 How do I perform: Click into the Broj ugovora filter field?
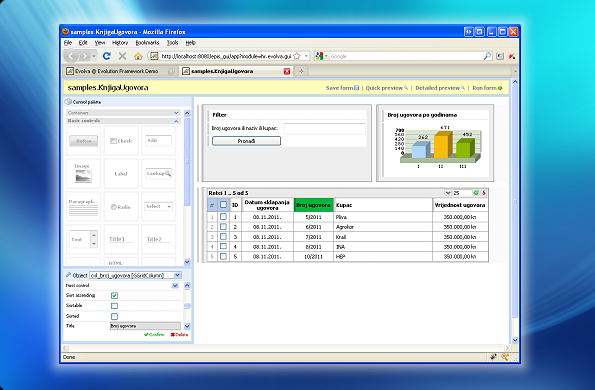(x=324, y=129)
